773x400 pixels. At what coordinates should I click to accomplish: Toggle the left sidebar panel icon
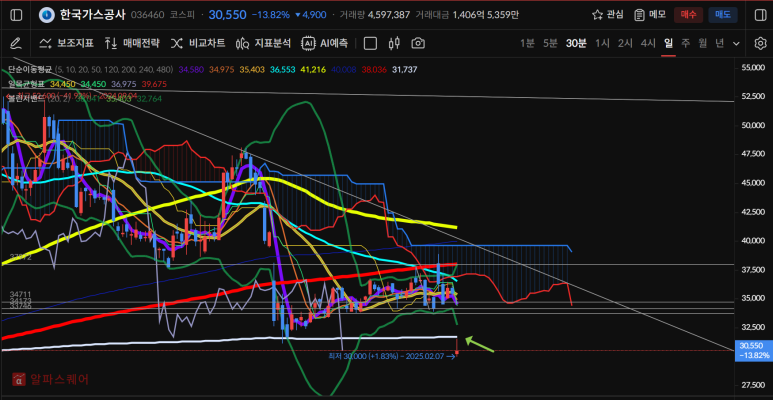tap(16, 15)
